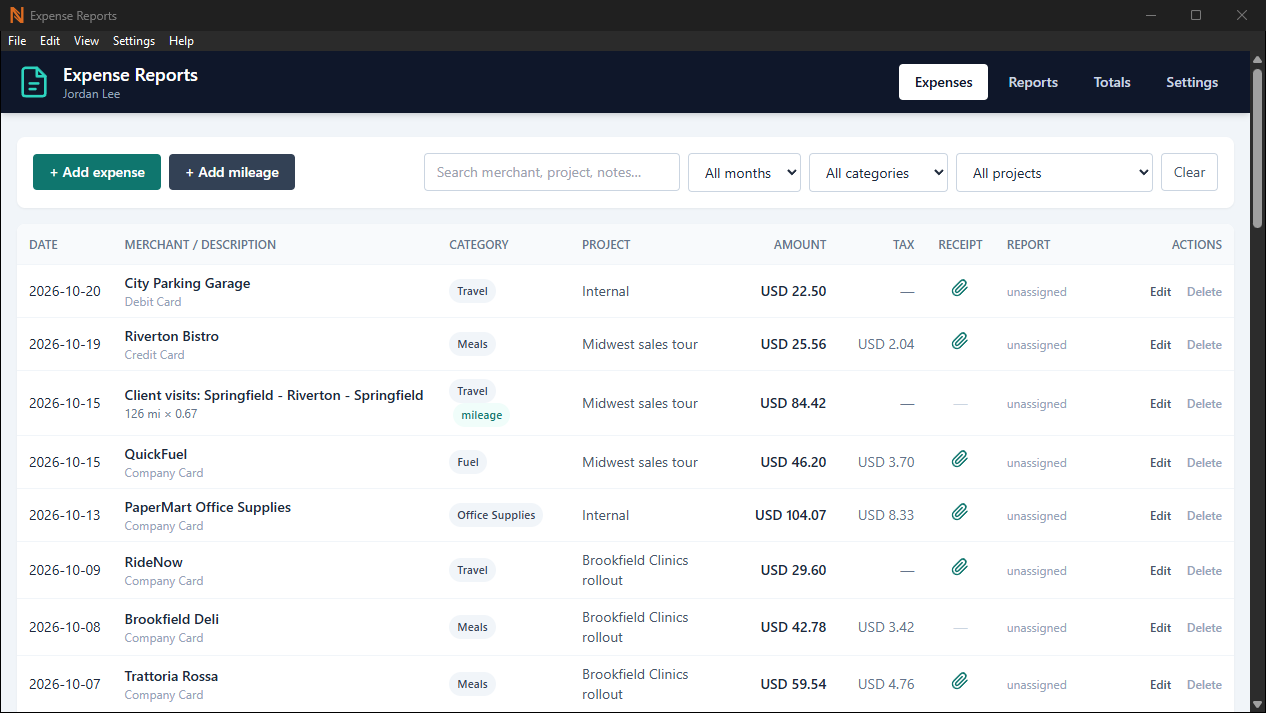Open the Trattoria Rossa receipt attachment

click(960, 681)
